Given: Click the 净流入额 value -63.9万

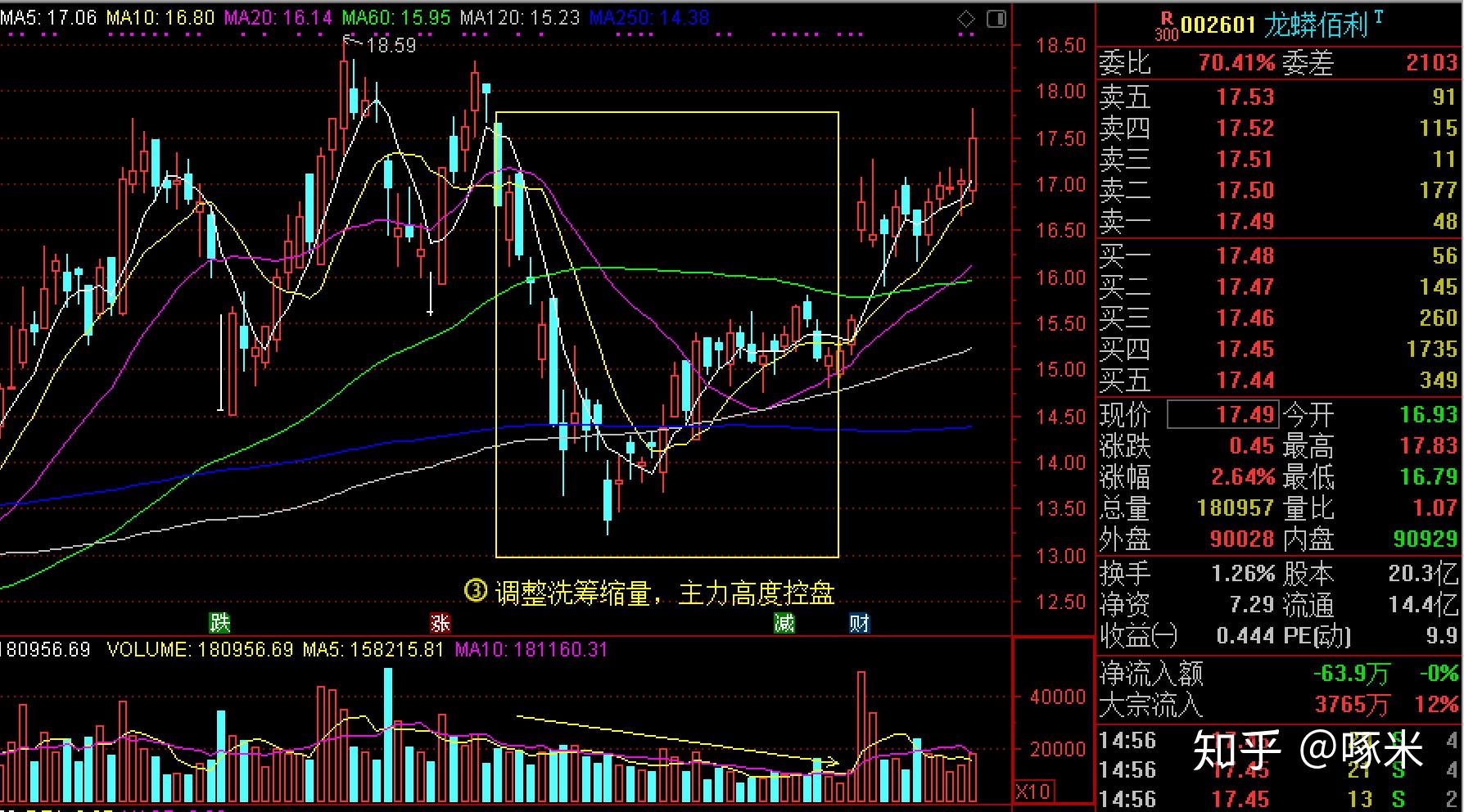Looking at the screenshot, I should (x=1351, y=674).
